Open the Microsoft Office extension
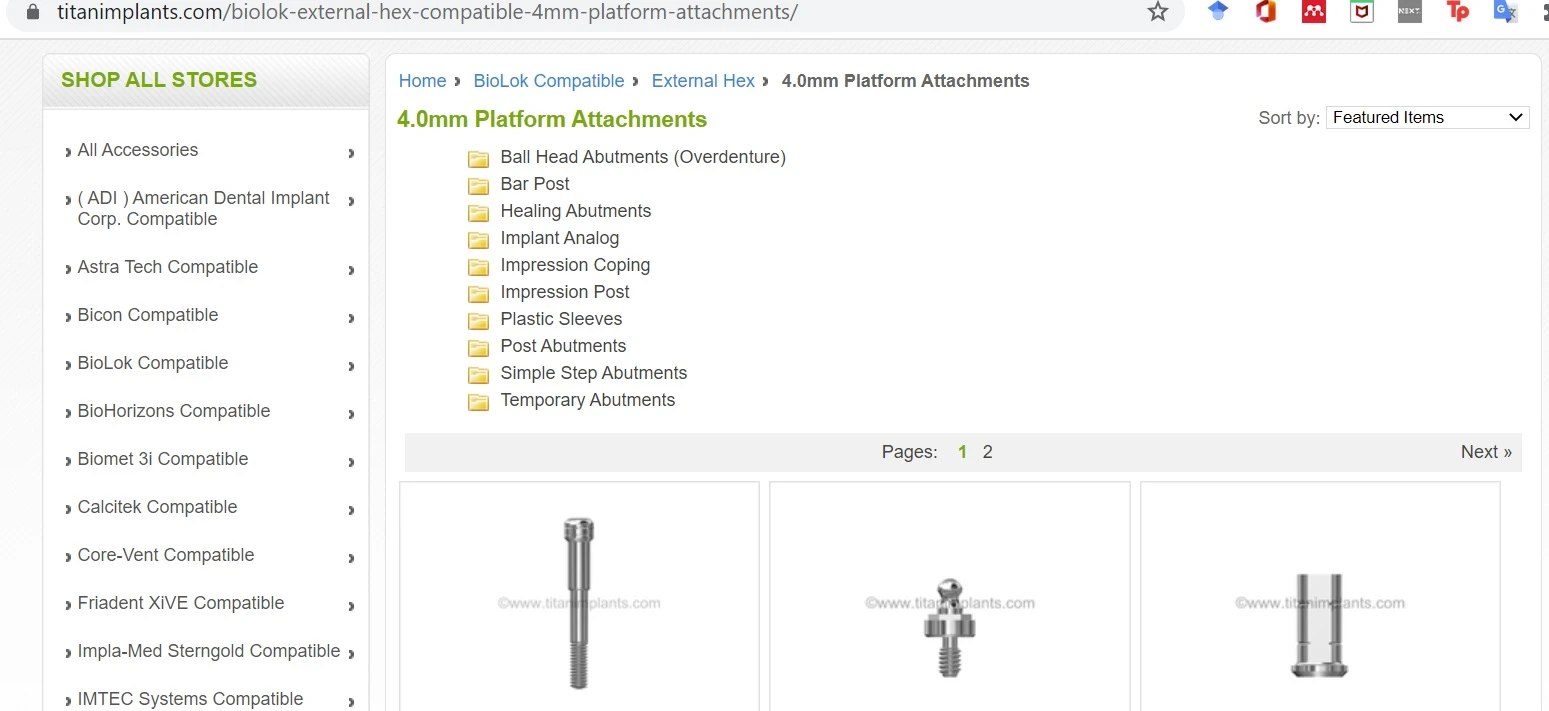The height and width of the screenshot is (711, 1549). 1266,12
